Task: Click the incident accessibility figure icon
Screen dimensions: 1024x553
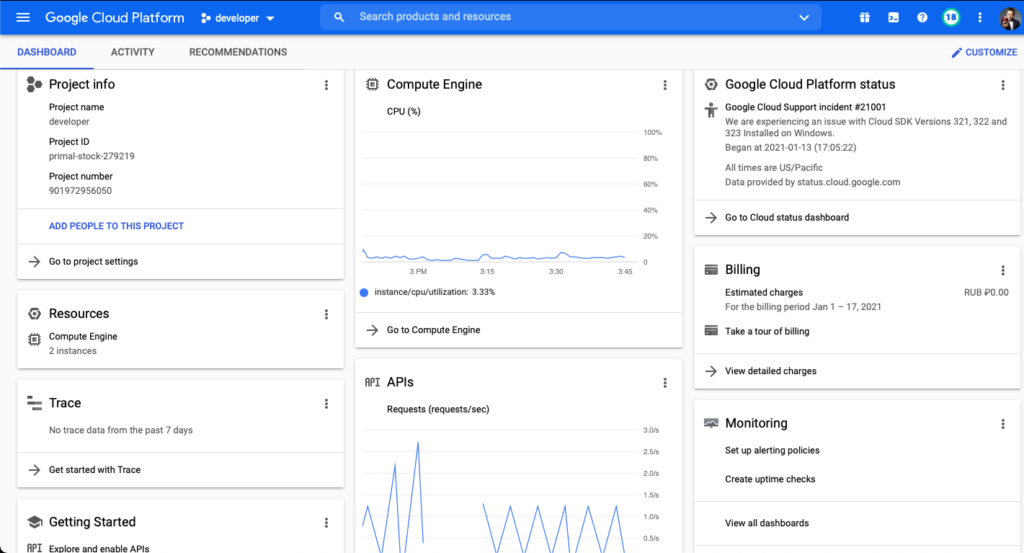Action: pos(711,110)
